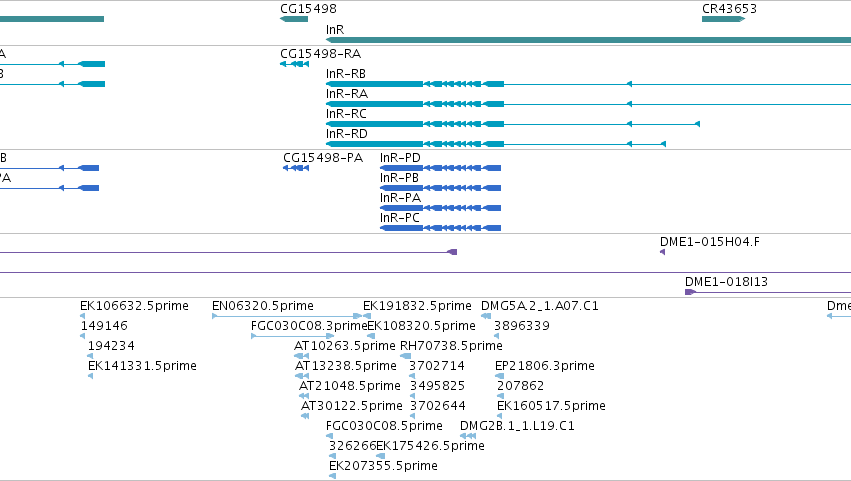
Task: Select the InR-RC transcript label
Action: (x=346, y=114)
